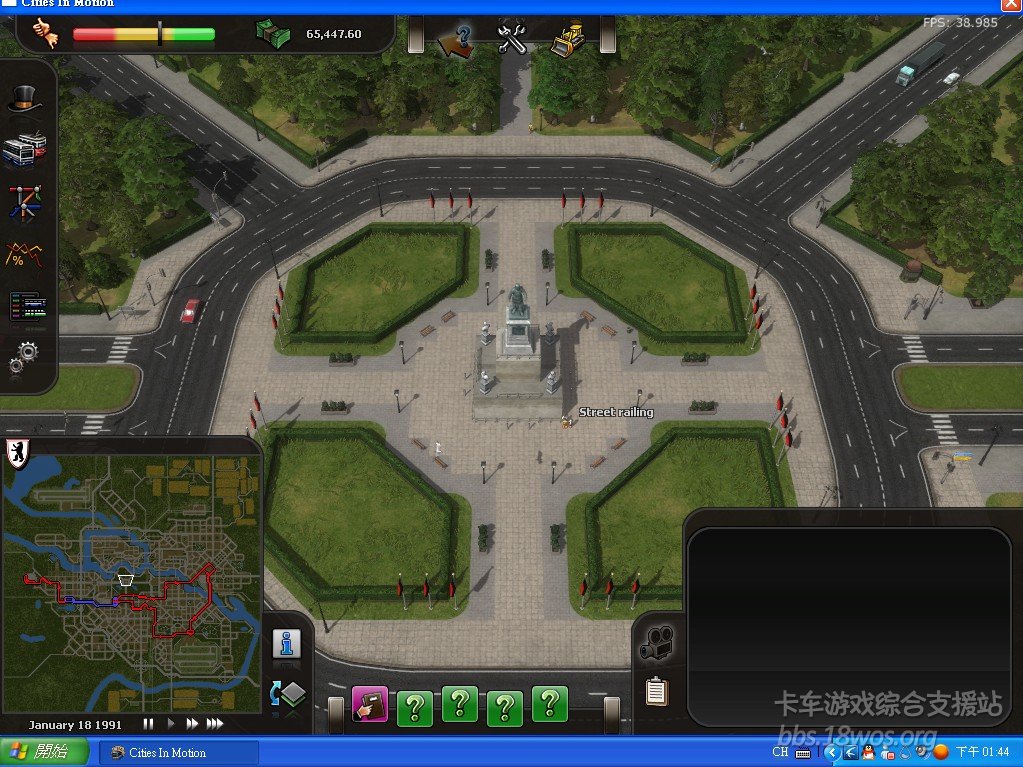Image resolution: width=1023 pixels, height=767 pixels.
Task: Click the orange ball tray icon
Action: click(941, 752)
